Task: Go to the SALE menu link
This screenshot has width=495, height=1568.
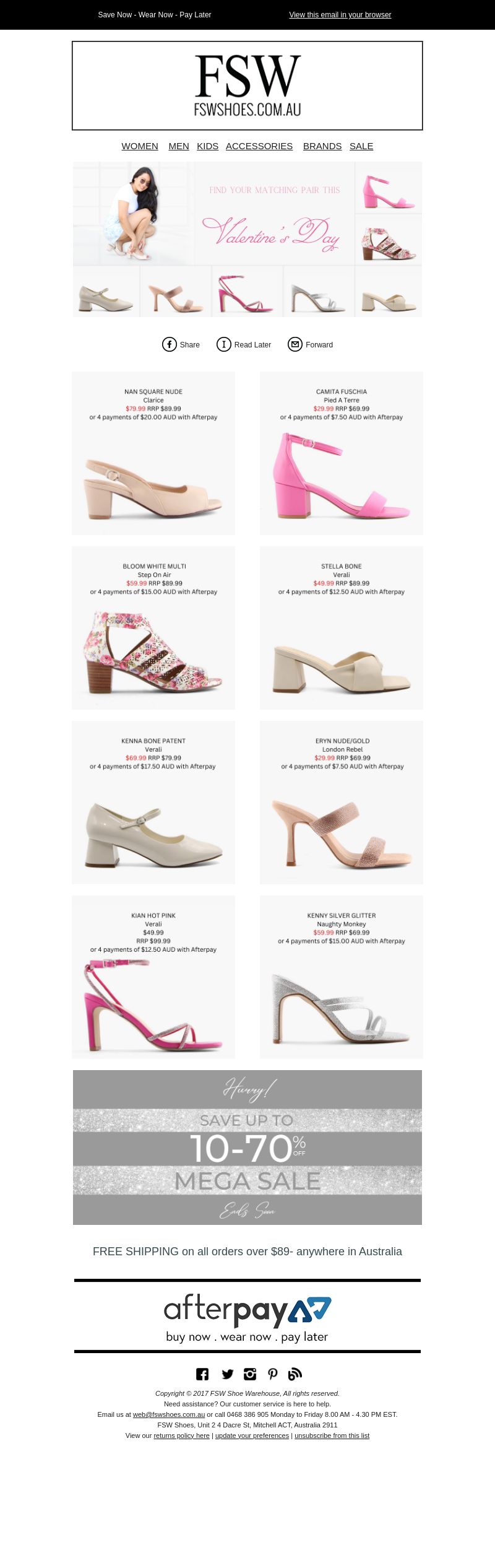Action: pyautogui.click(x=361, y=146)
